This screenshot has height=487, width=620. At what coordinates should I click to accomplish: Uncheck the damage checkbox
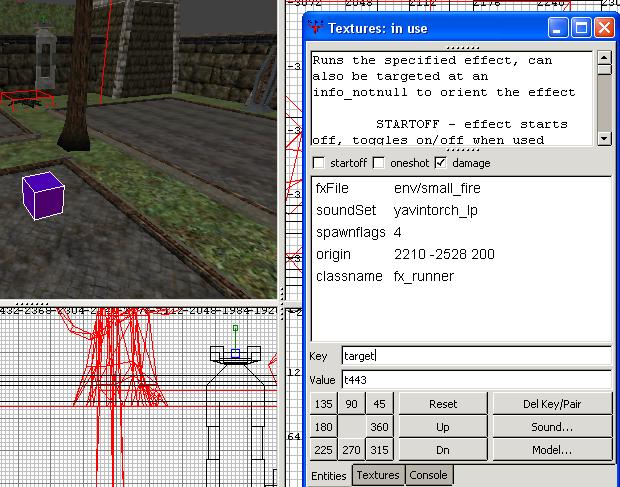(x=440, y=163)
